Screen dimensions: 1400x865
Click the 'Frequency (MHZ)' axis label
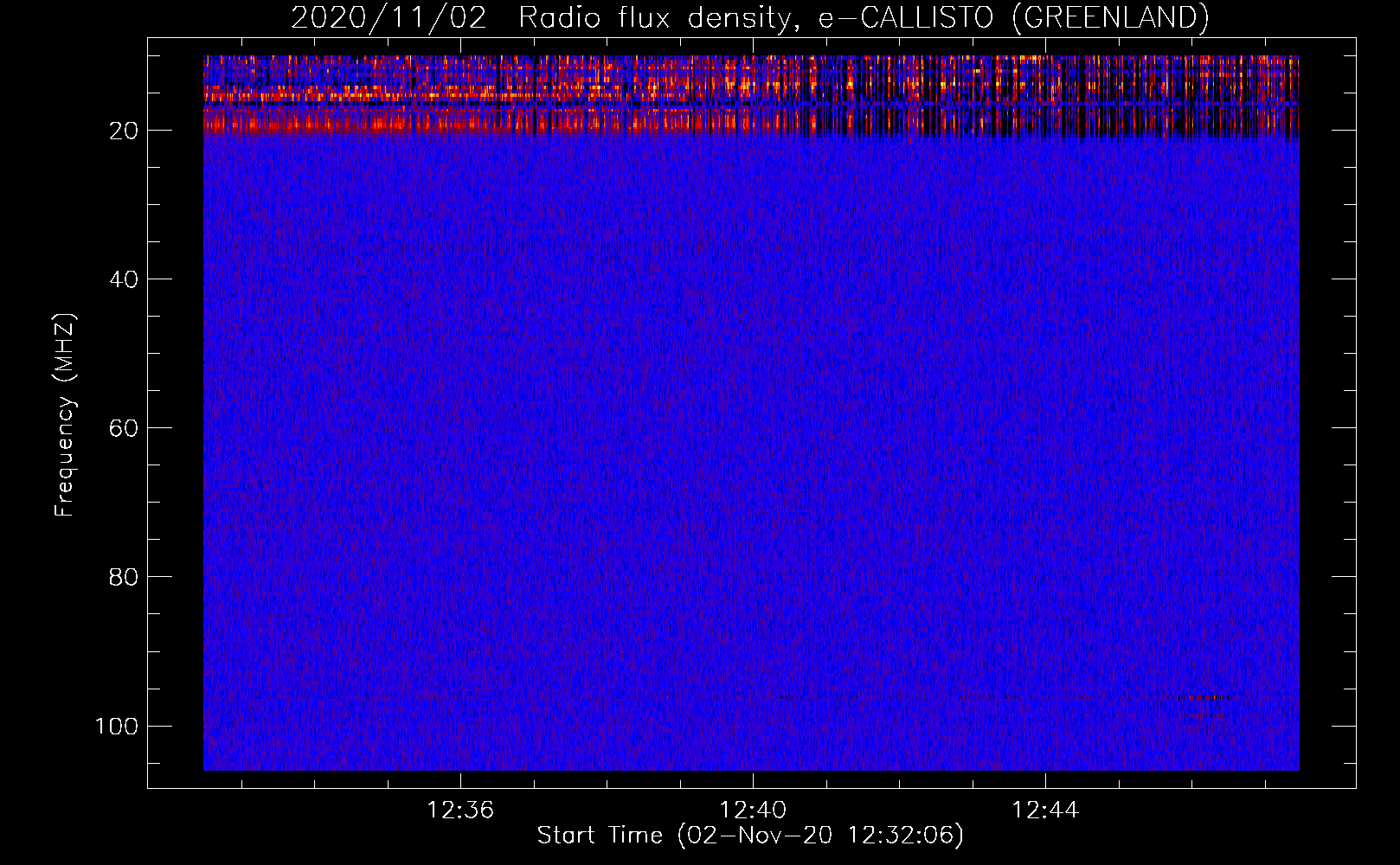tap(65, 415)
